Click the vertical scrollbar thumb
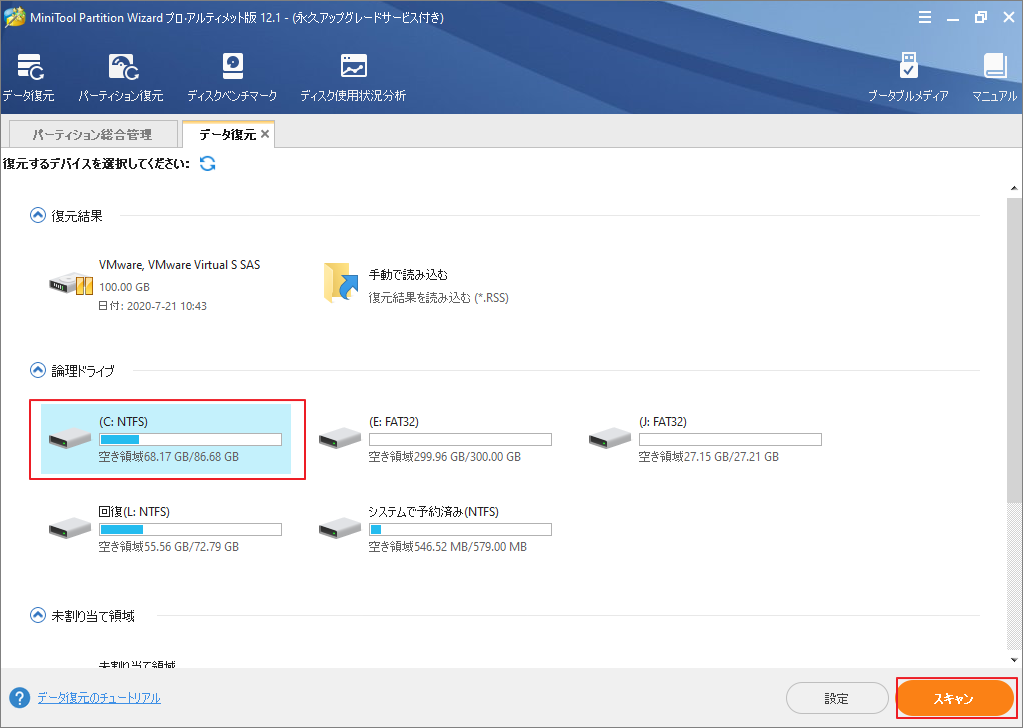This screenshot has height=728, width=1023. pyautogui.click(x=1014, y=349)
